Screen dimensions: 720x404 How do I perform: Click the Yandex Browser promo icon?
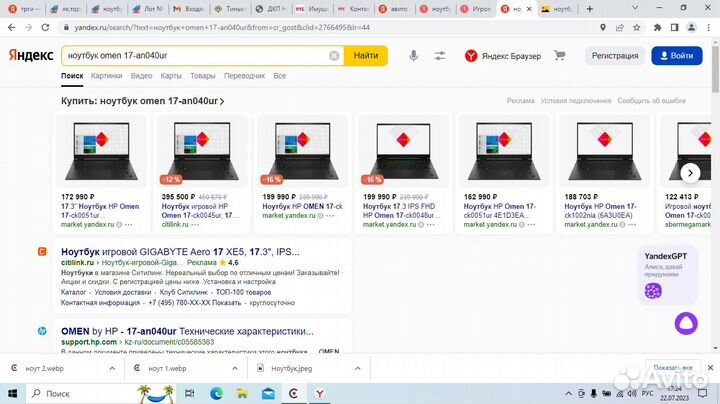click(471, 56)
